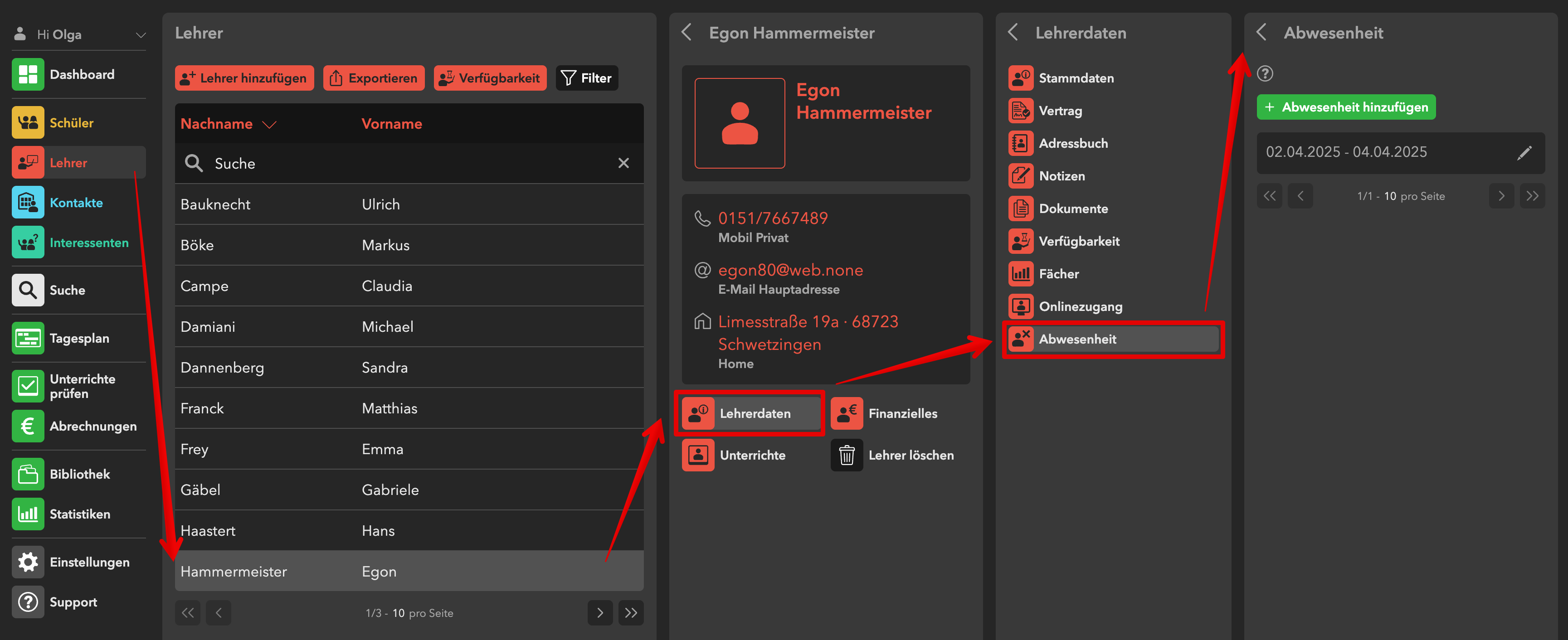Open the Filter button
The image size is (1568, 640).
tap(587, 78)
